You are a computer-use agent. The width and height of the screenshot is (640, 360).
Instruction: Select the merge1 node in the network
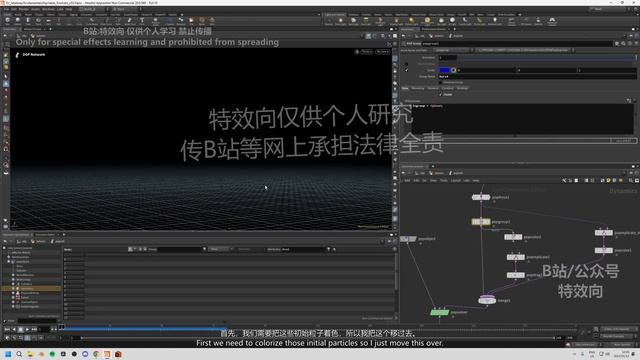coord(487,300)
